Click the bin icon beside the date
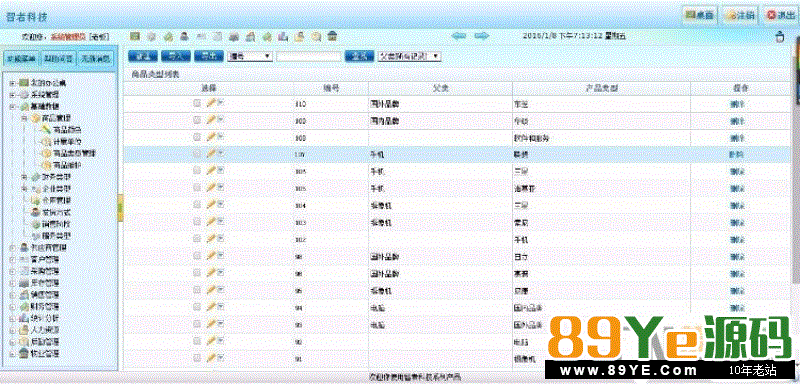The width and height of the screenshot is (800, 384). click(779, 37)
